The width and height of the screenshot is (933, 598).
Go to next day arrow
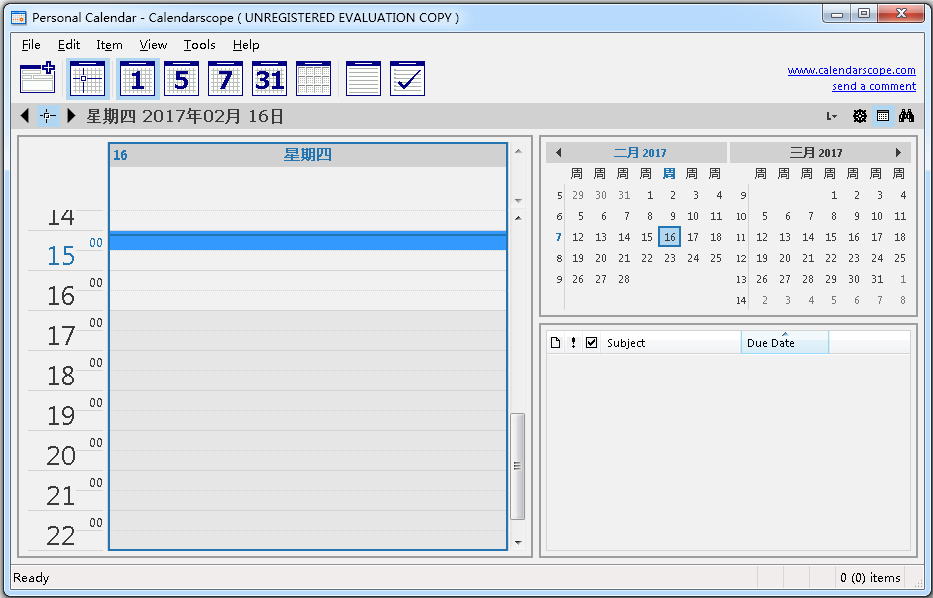(71, 115)
